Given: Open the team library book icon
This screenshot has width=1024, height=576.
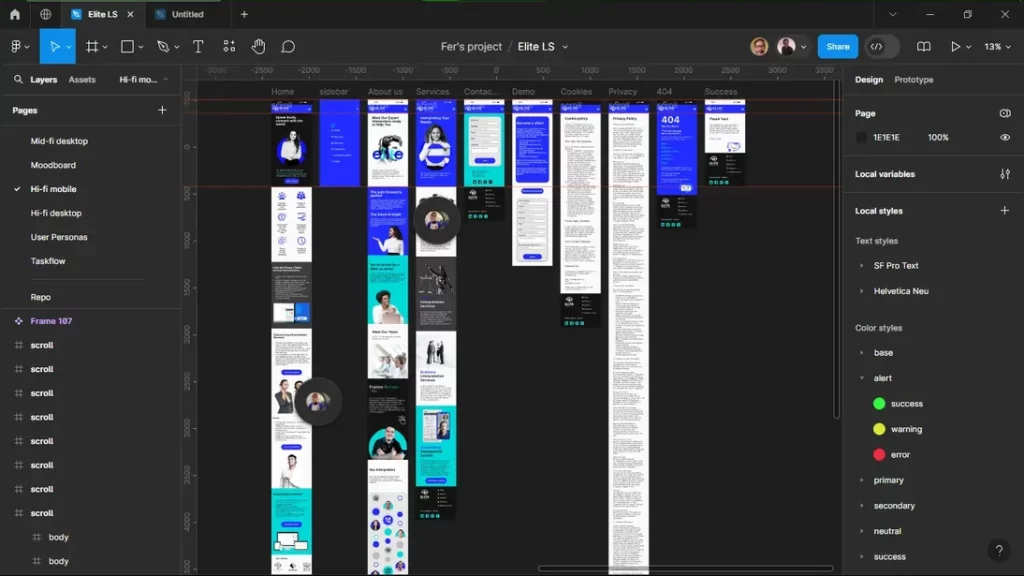Looking at the screenshot, I should point(923,46).
